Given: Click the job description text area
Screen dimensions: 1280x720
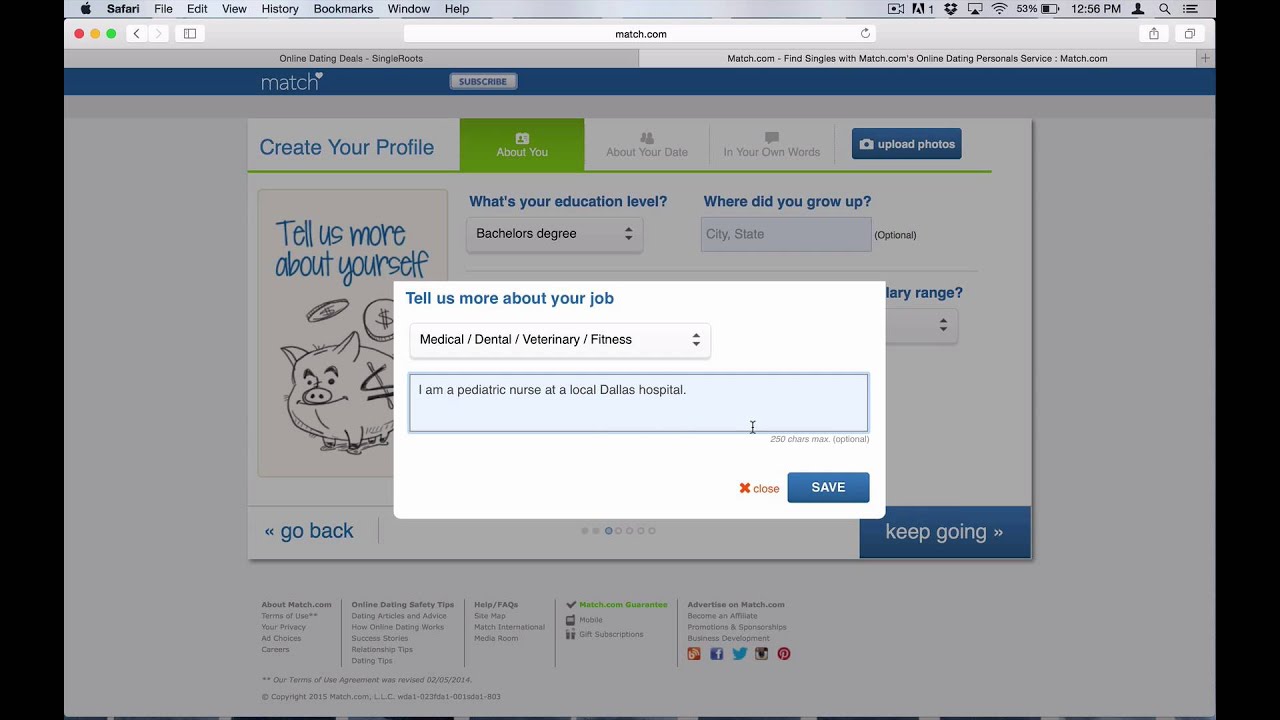Looking at the screenshot, I should pyautogui.click(x=638, y=403).
